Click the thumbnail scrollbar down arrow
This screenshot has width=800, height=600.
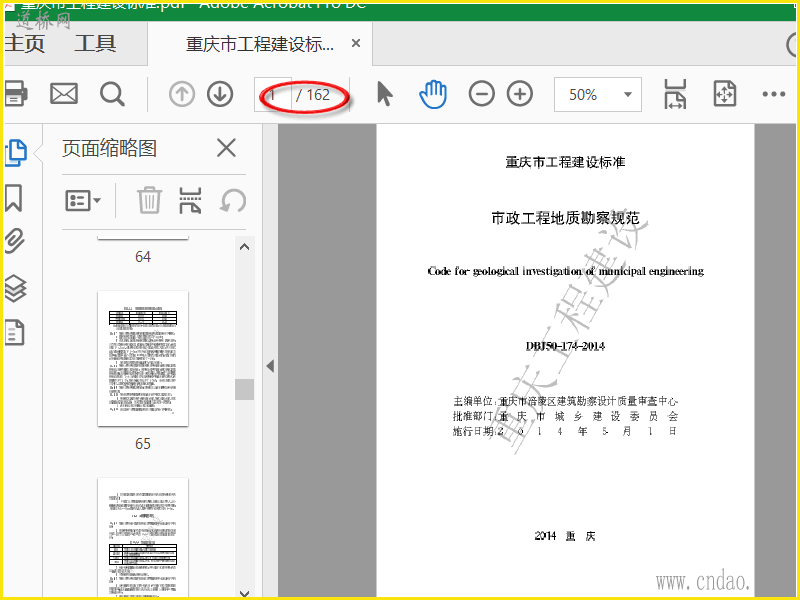pyautogui.click(x=244, y=593)
